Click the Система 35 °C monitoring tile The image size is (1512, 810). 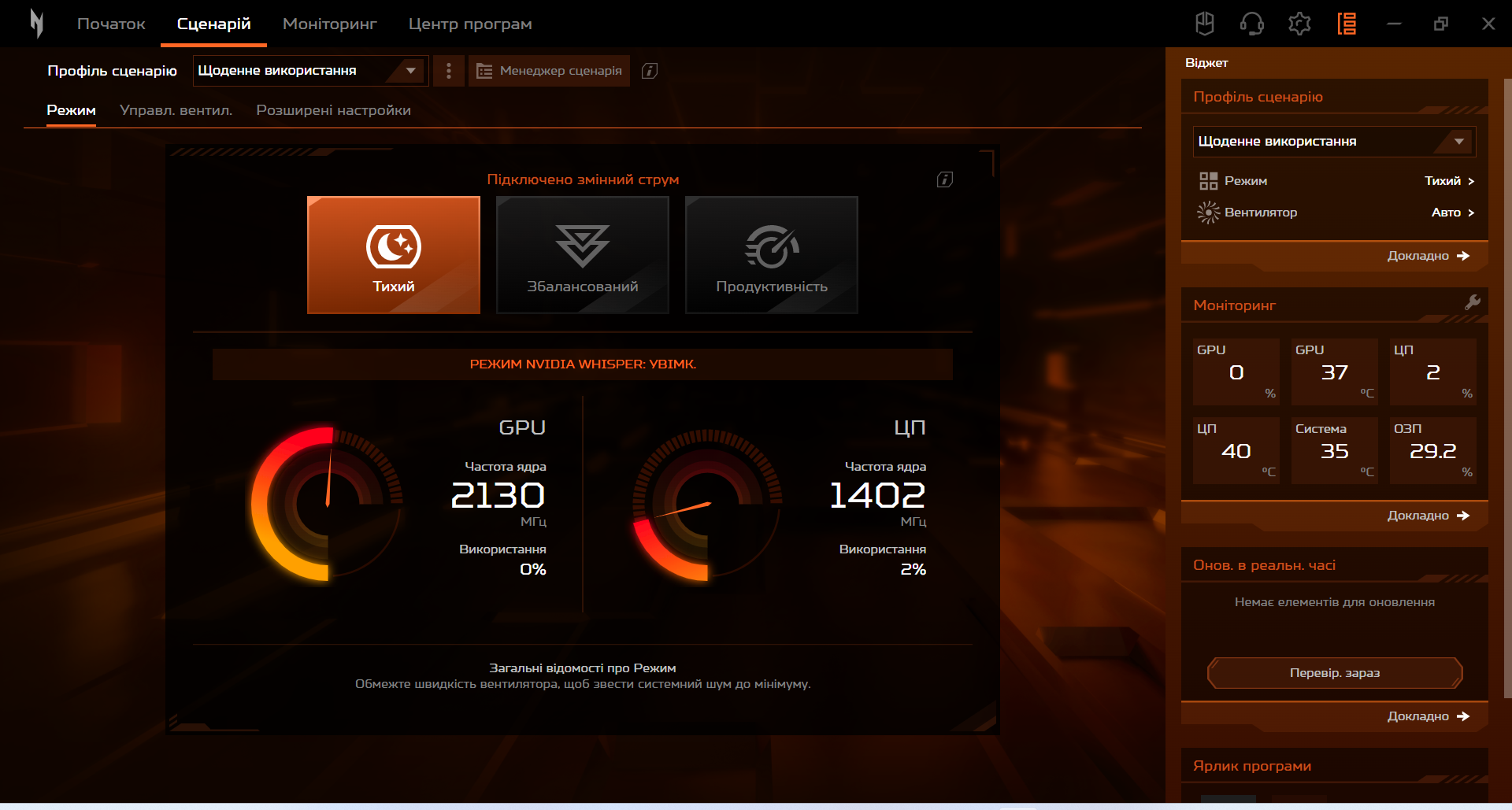pos(1335,450)
